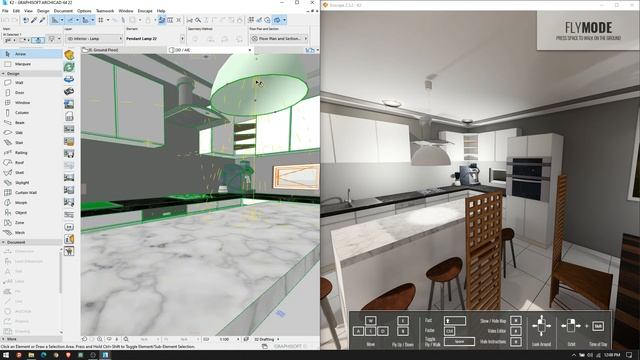Image resolution: width=640 pixels, height=360 pixels.
Task: Open the Floor Plan and Section dropdown
Action: pos(278,38)
